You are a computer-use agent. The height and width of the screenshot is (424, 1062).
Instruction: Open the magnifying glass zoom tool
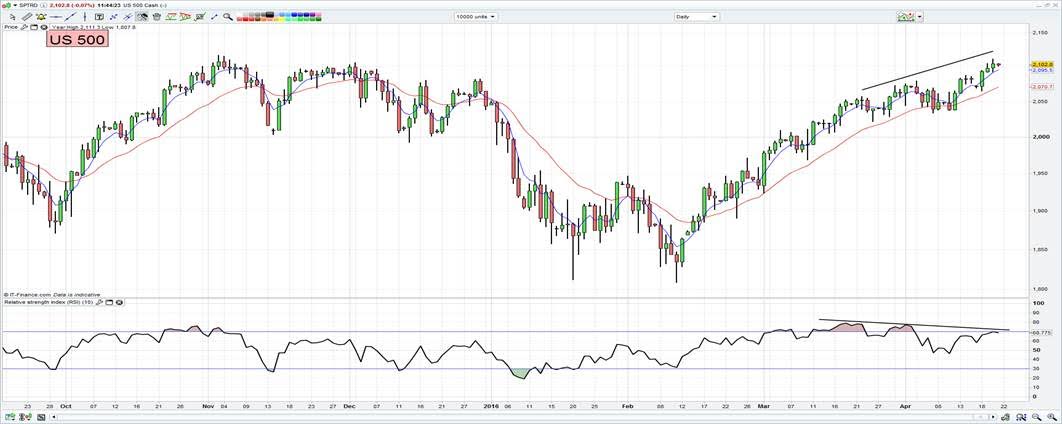click(x=228, y=17)
